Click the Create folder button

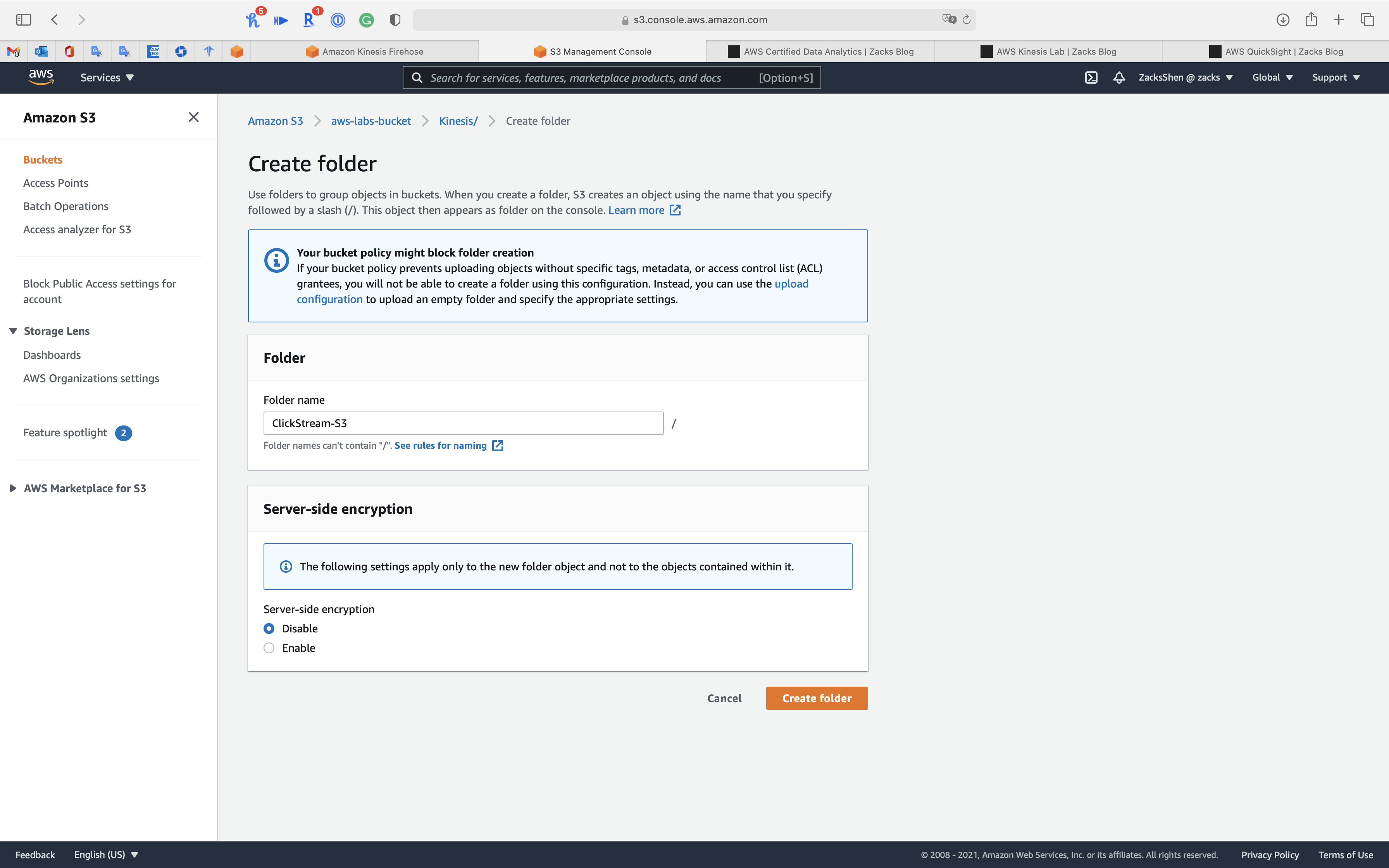pyautogui.click(x=816, y=698)
